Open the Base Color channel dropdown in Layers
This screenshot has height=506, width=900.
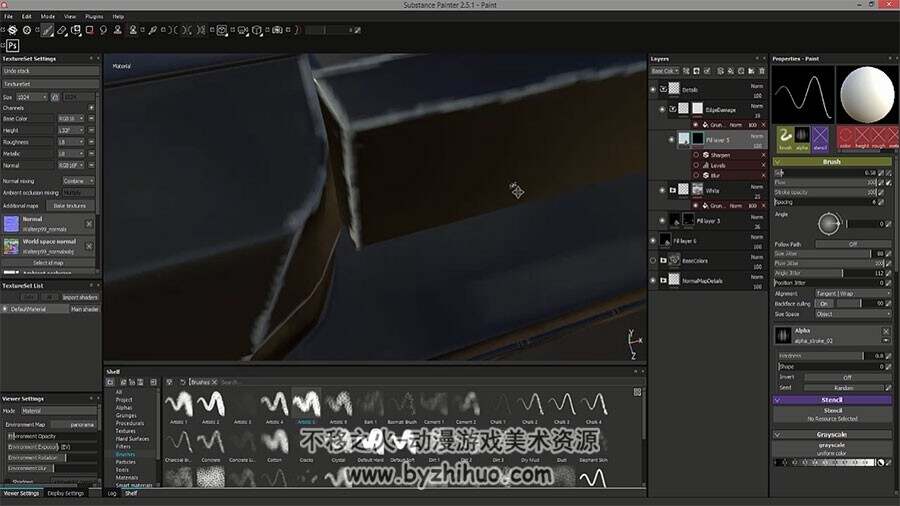point(665,71)
